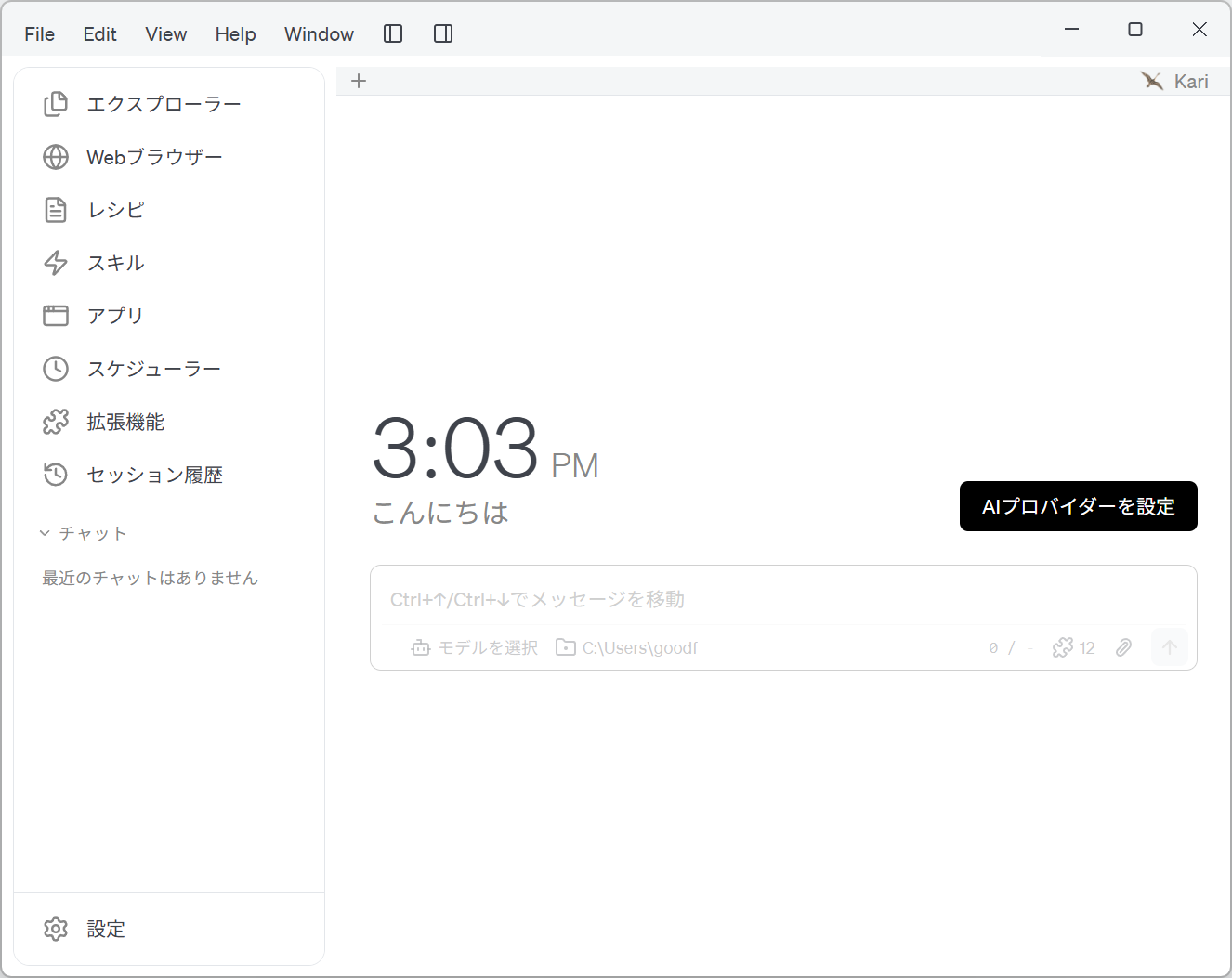The image size is (1232, 978).
Task: Click the "0 / -" token counter
Action: click(x=1011, y=647)
